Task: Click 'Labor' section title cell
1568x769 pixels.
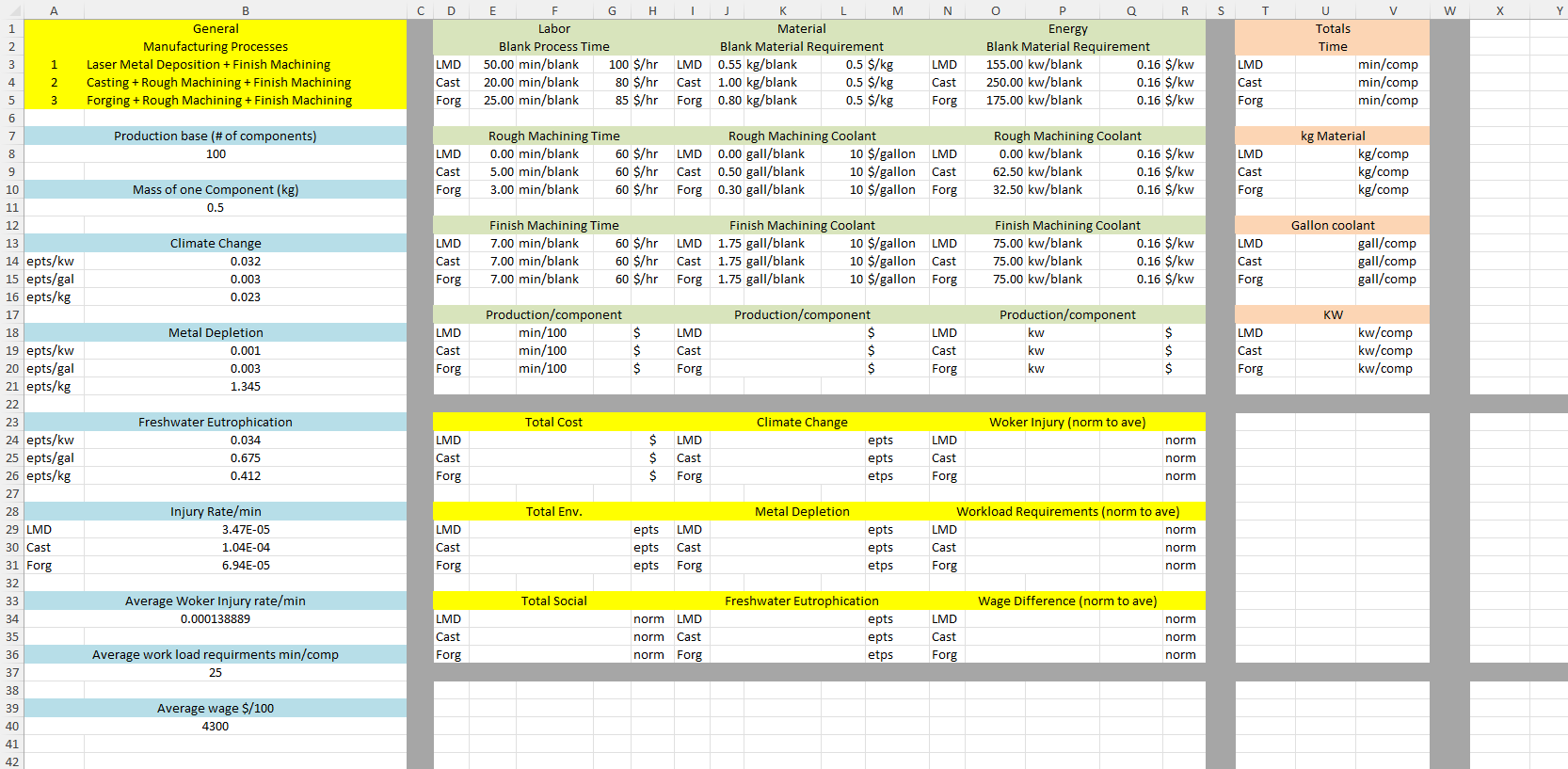Action: tap(553, 28)
